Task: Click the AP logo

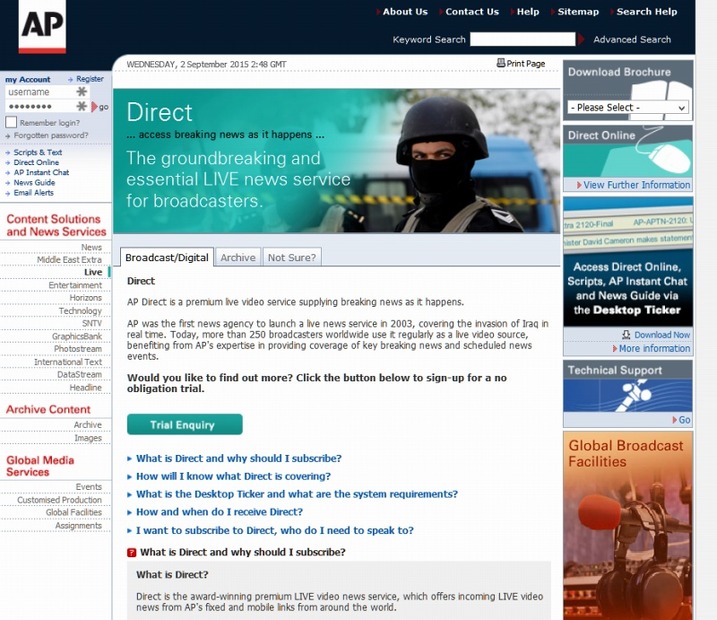Action: pyautogui.click(x=42, y=27)
